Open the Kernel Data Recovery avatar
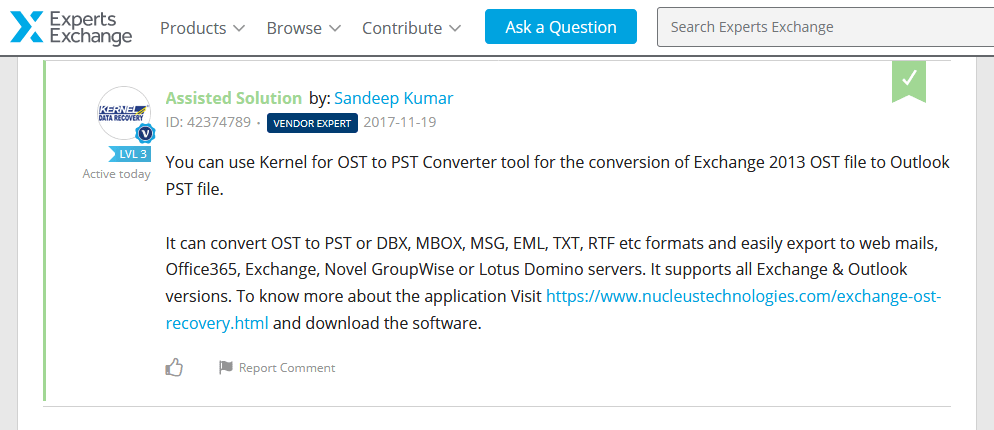The height and width of the screenshot is (430, 994). coord(124,113)
